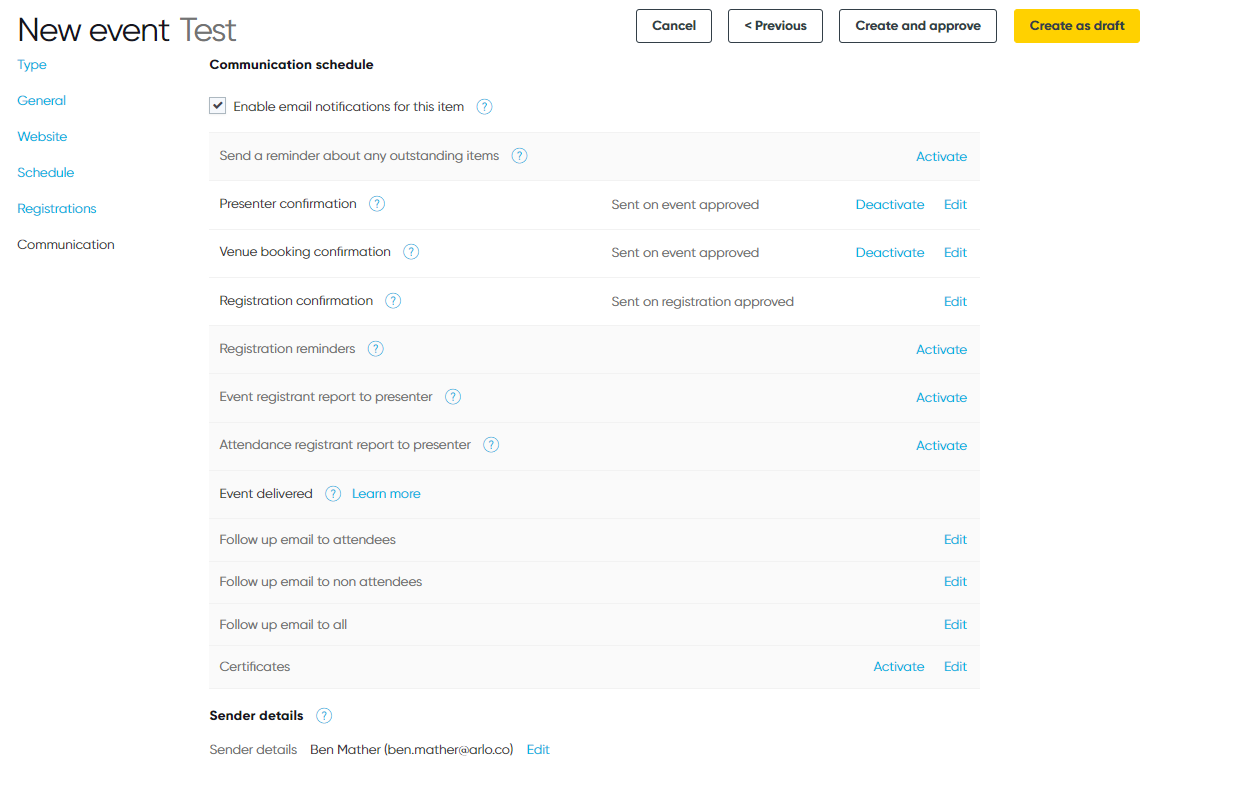
Task: Activate Registration reminders
Action: 942,350
